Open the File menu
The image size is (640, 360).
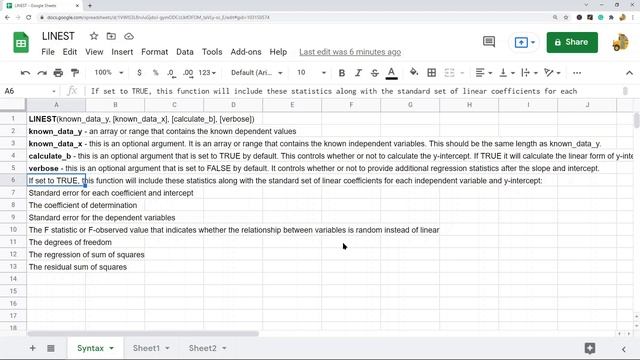(48, 52)
